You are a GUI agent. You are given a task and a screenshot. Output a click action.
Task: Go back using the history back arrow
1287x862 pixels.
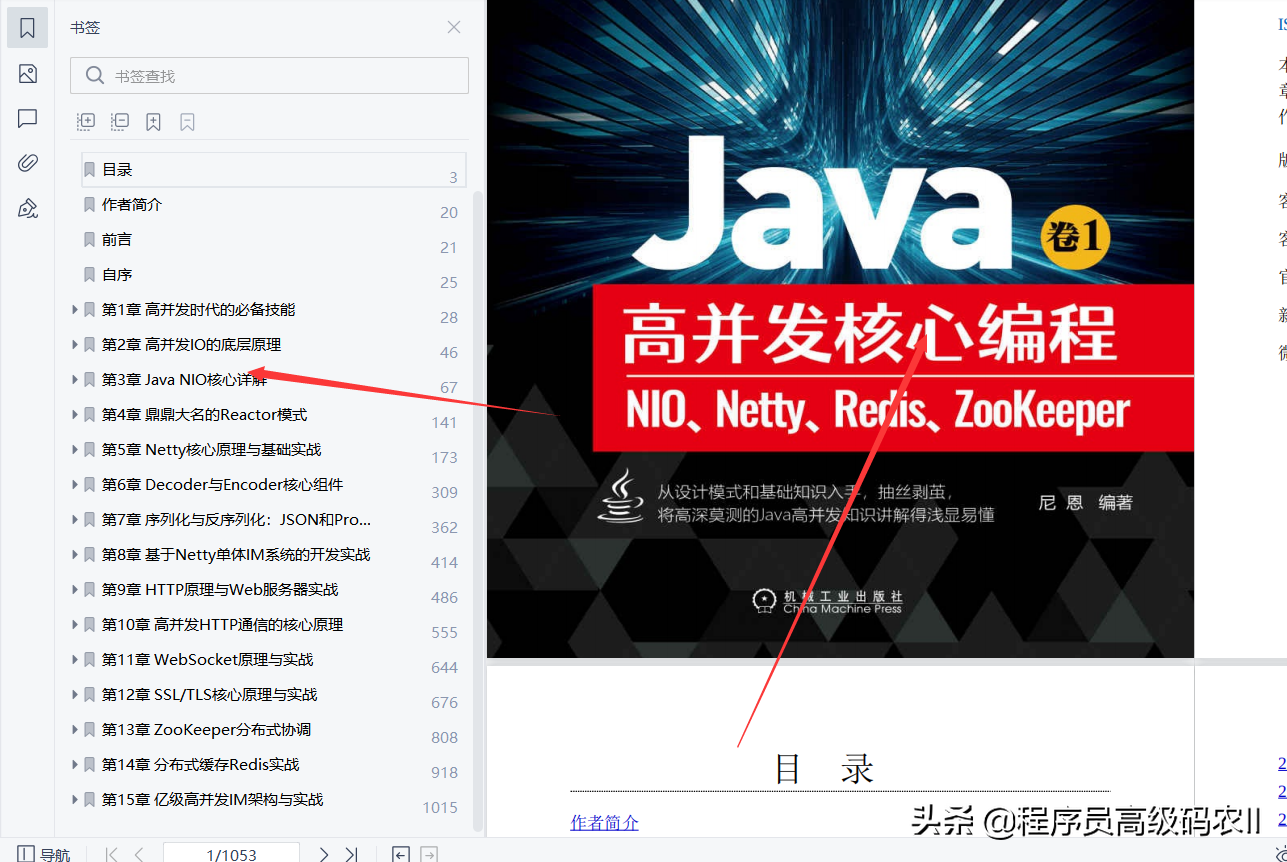coord(400,855)
